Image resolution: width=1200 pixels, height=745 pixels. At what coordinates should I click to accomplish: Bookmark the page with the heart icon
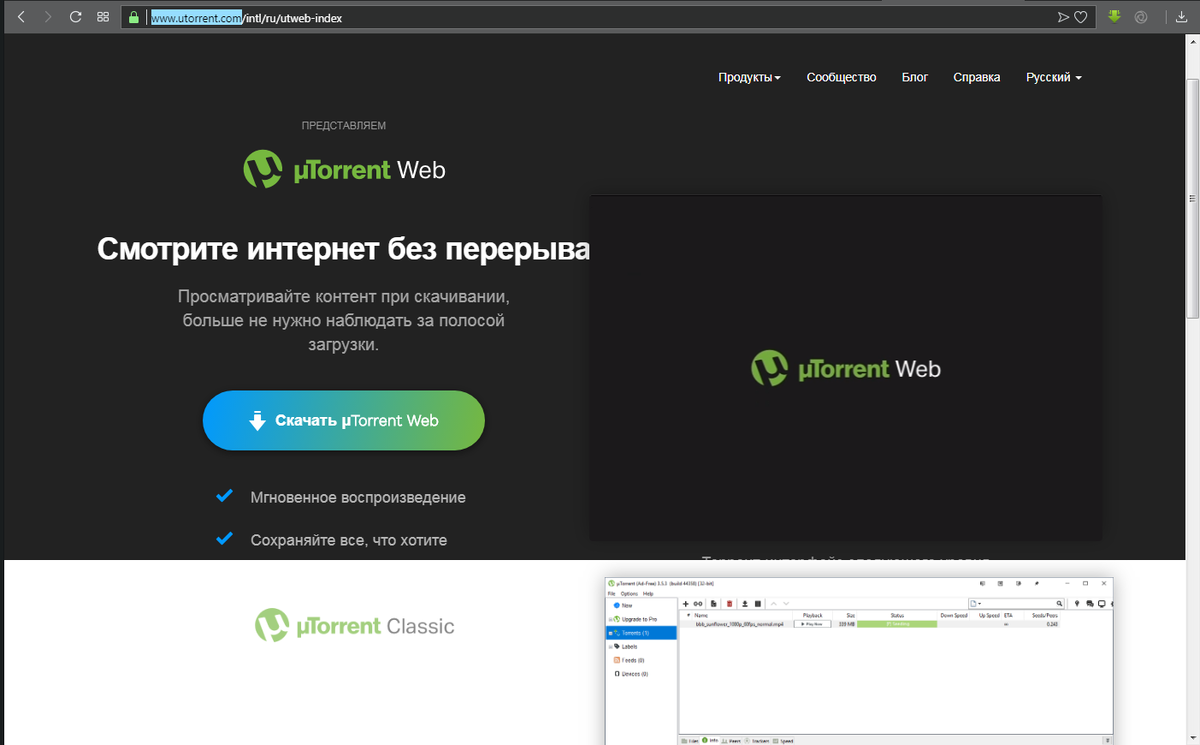click(1080, 17)
